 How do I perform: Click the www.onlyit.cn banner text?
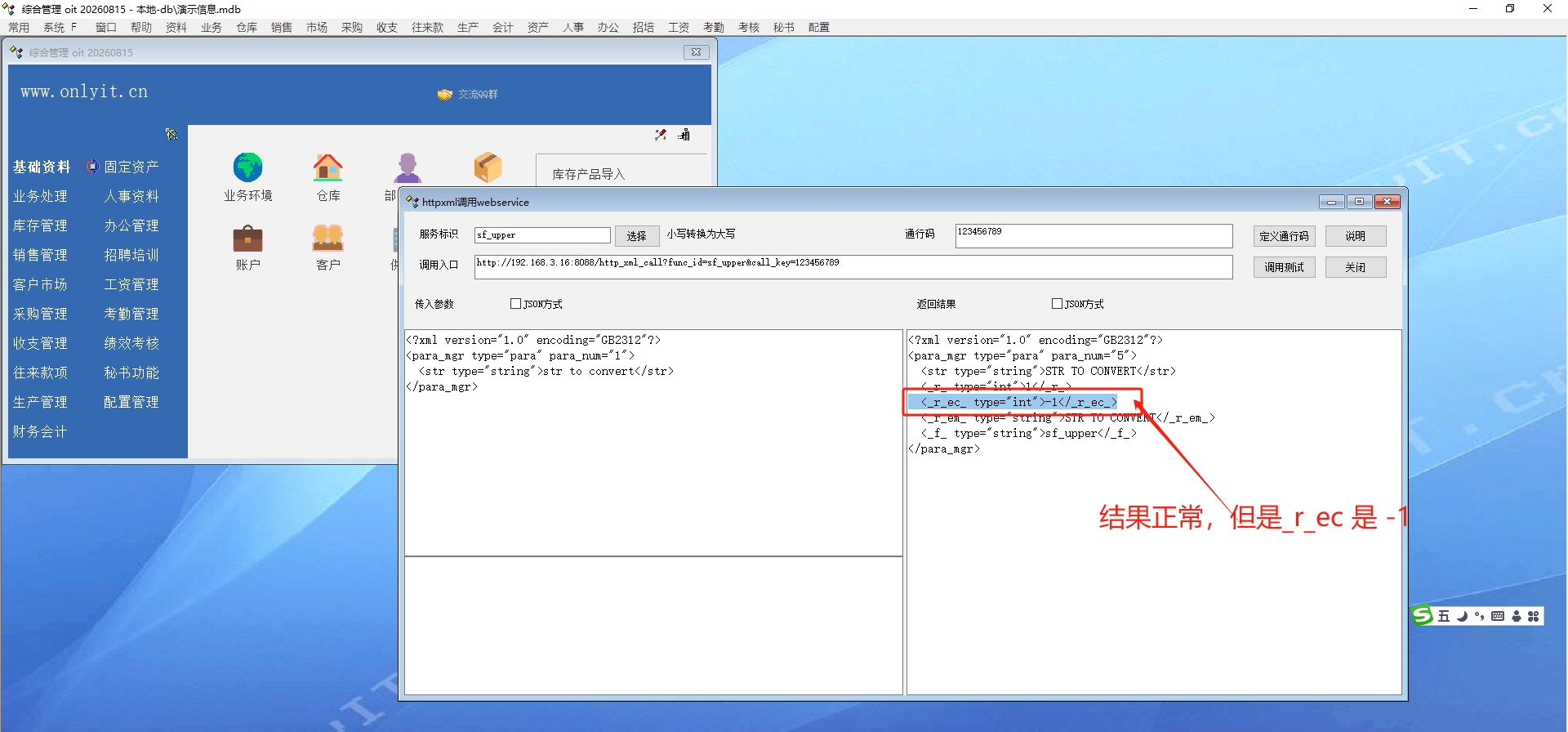pyautogui.click(x=84, y=91)
